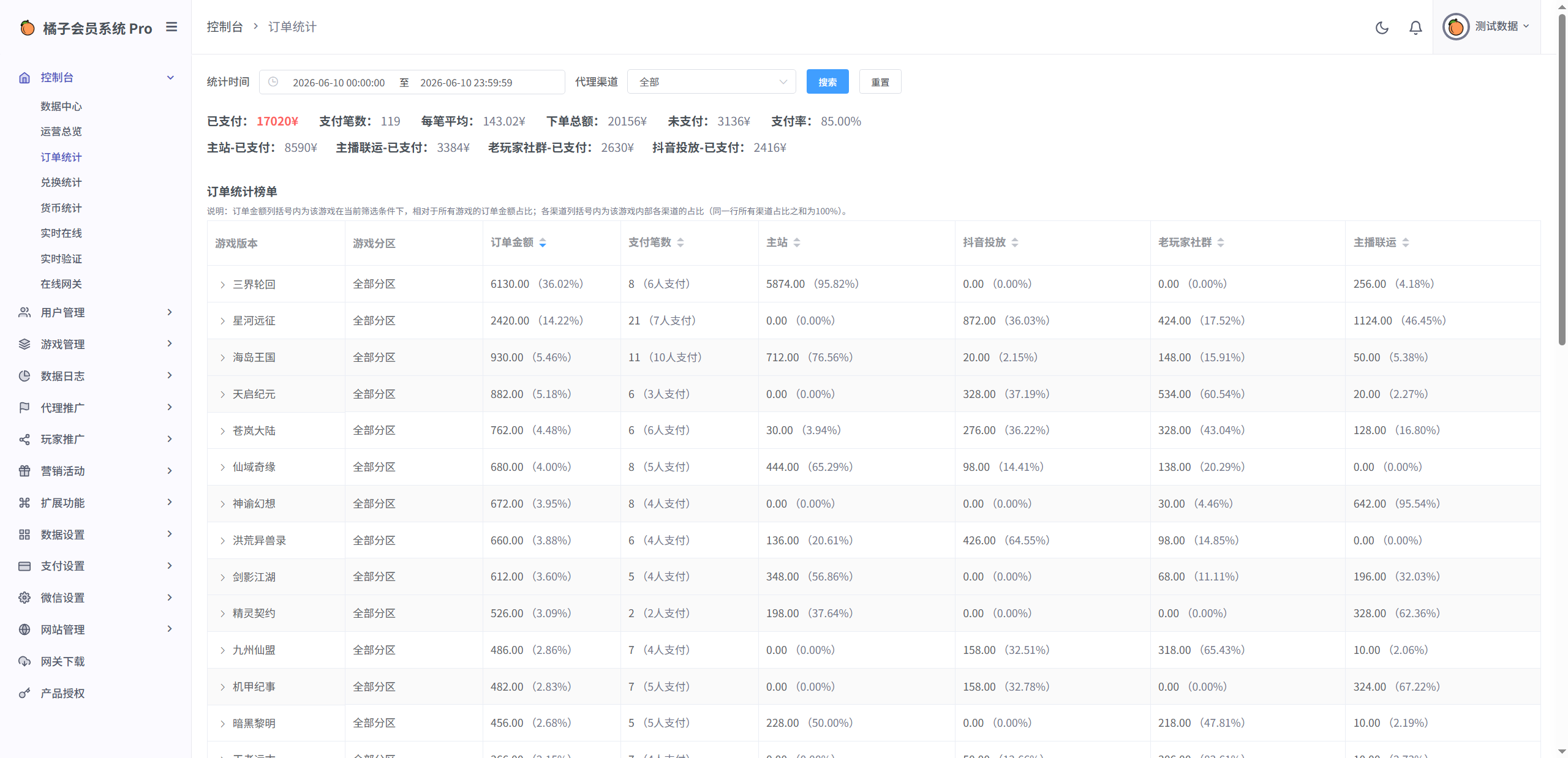Image resolution: width=1568 pixels, height=758 pixels.
Task: Expand the 游戏管理 submenu arrow
Action: [170, 343]
